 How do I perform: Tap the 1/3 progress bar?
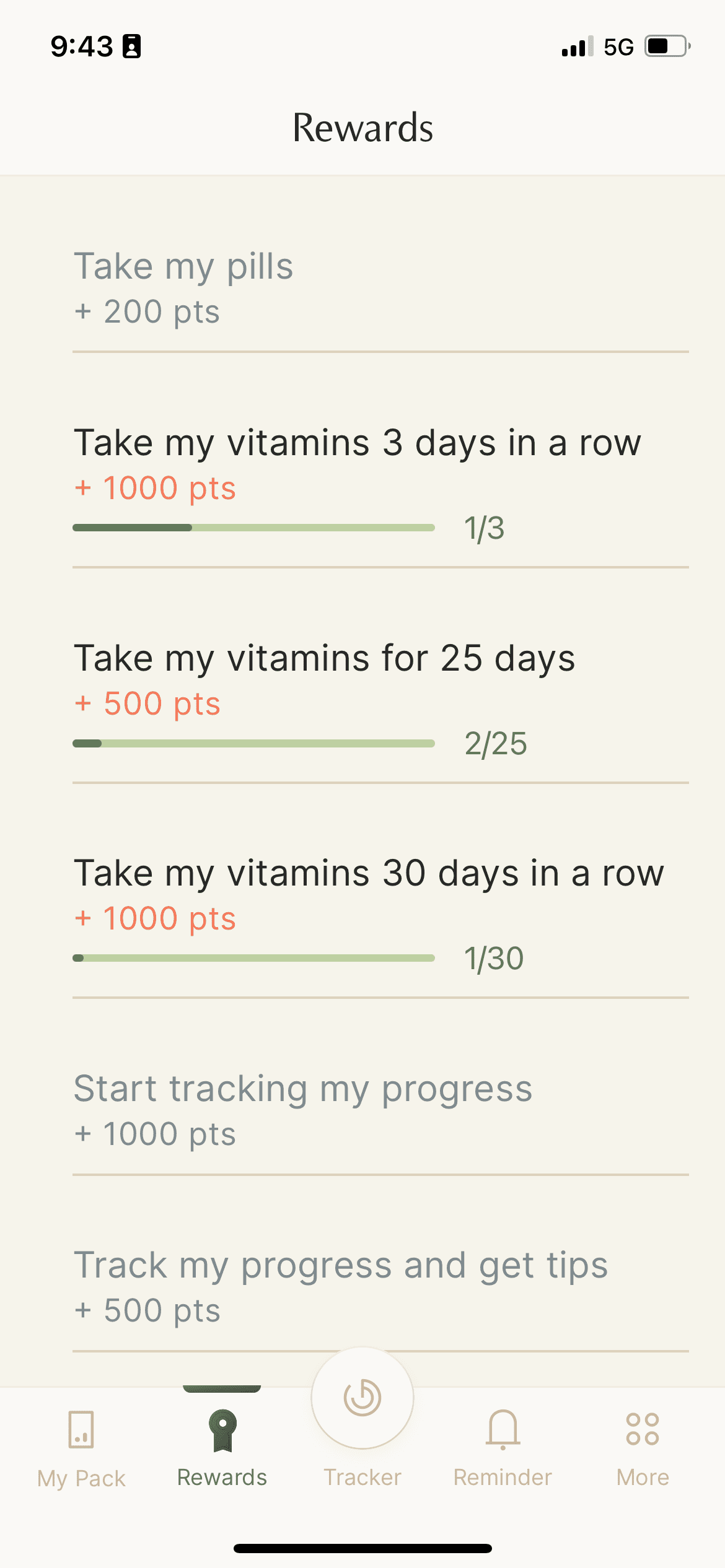[253, 528]
